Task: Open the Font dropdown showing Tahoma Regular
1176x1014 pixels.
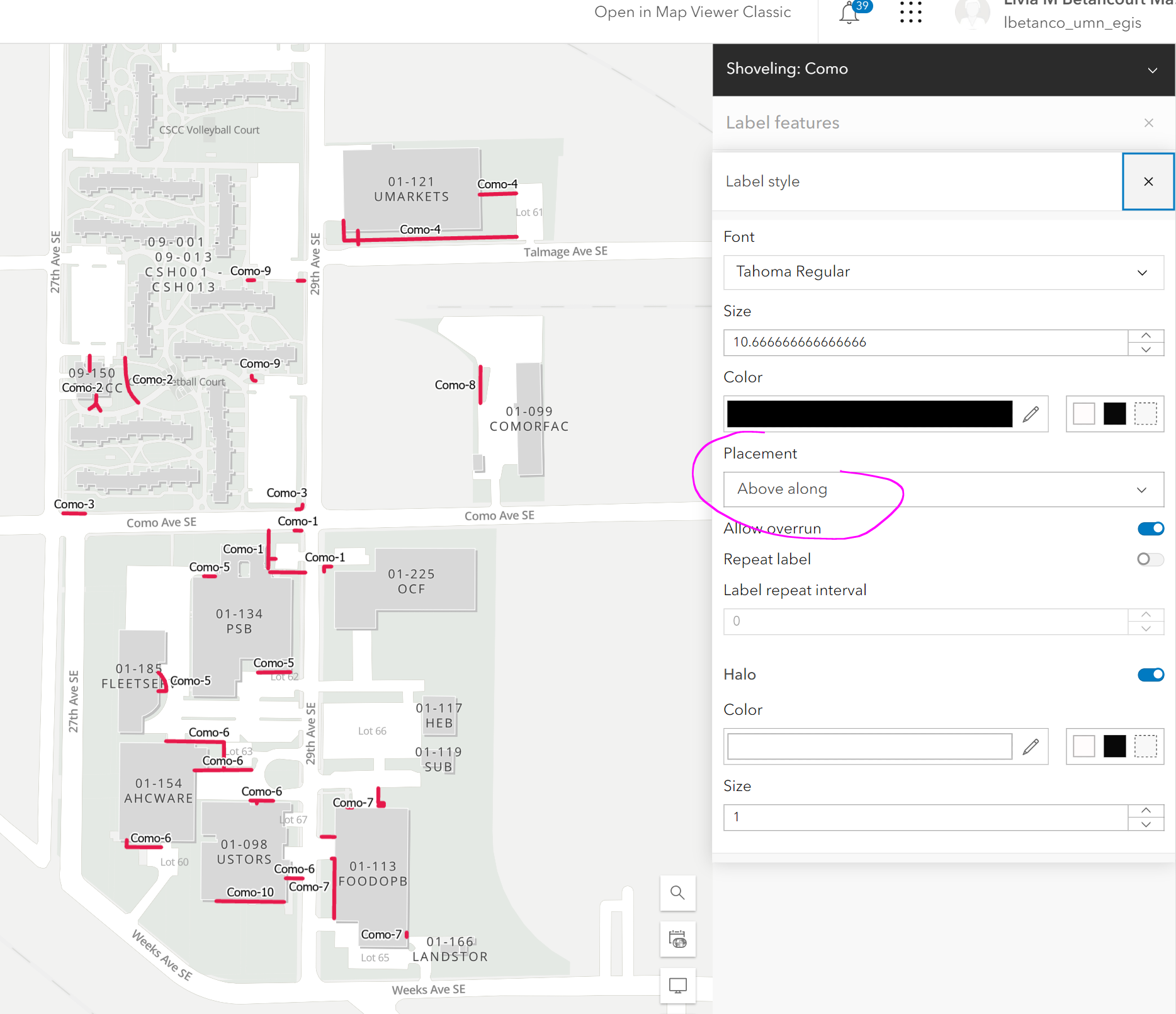Action: click(x=943, y=272)
